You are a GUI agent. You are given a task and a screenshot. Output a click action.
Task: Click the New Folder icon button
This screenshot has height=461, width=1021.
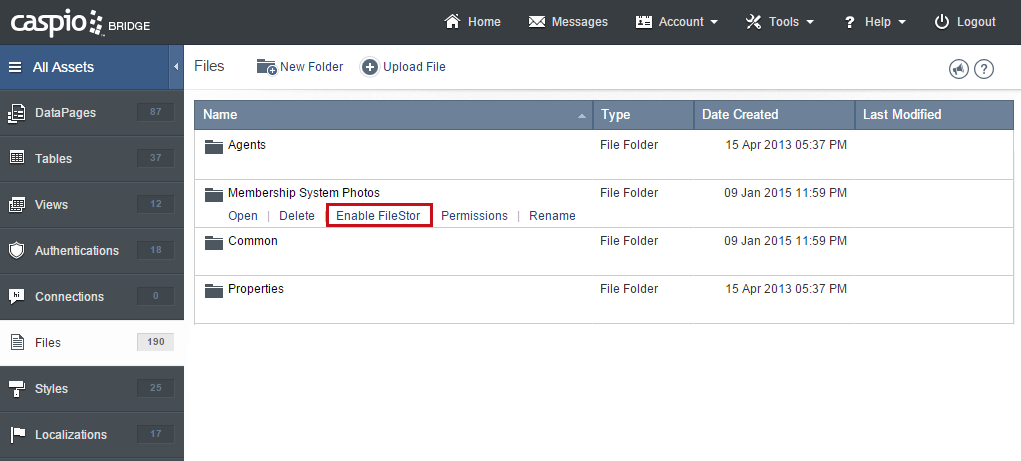pos(267,67)
